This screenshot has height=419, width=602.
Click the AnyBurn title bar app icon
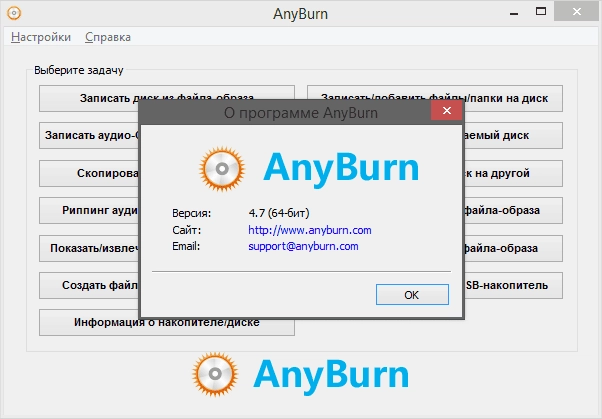[14, 13]
